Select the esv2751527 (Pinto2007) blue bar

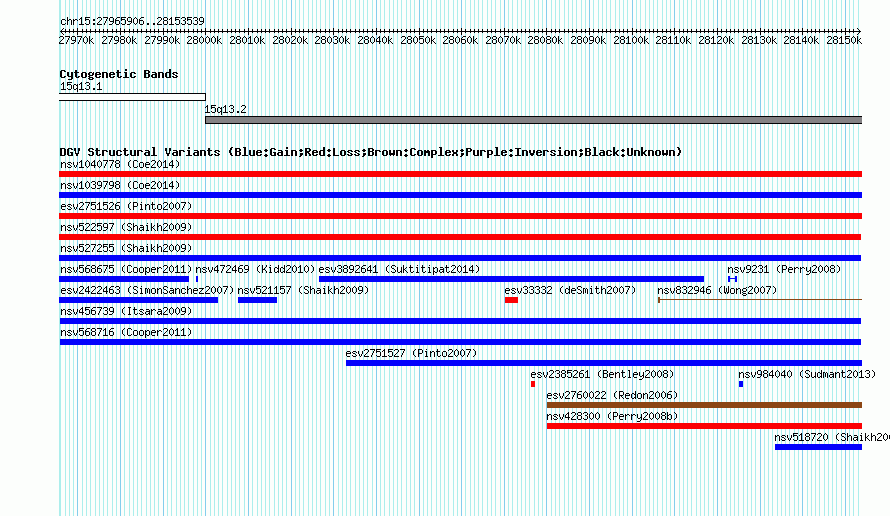(604, 363)
